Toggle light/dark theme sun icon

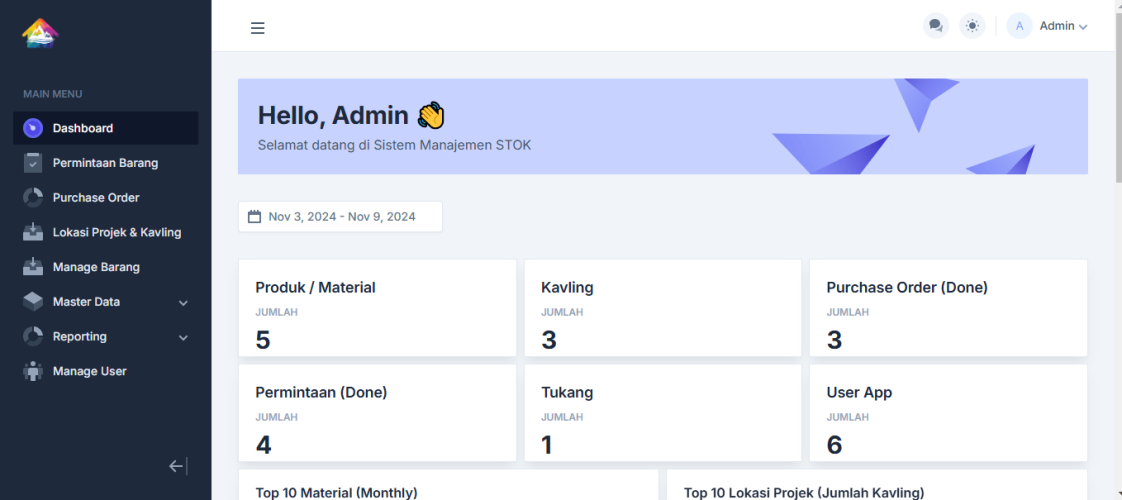click(x=972, y=26)
